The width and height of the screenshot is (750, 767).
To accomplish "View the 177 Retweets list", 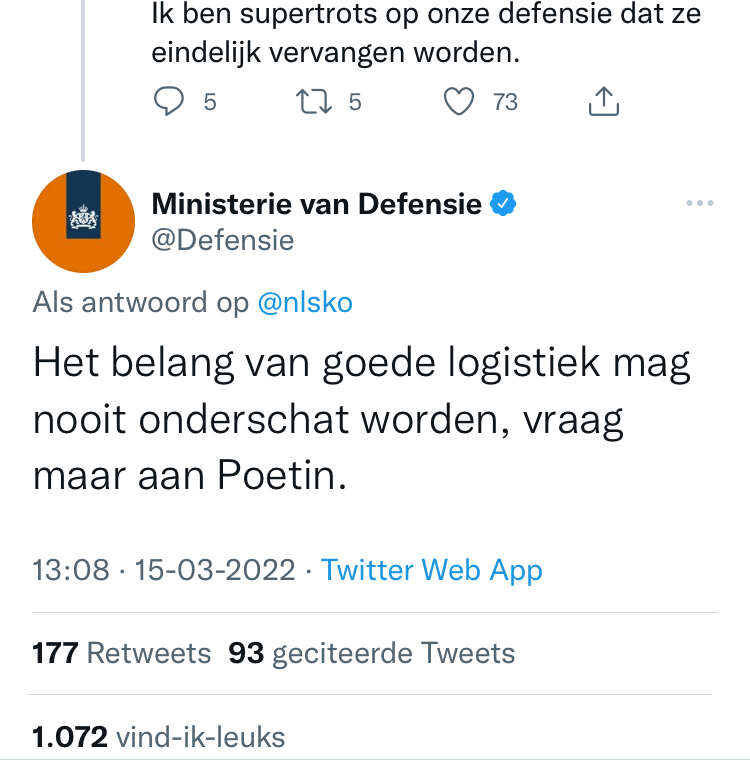I will [122, 653].
